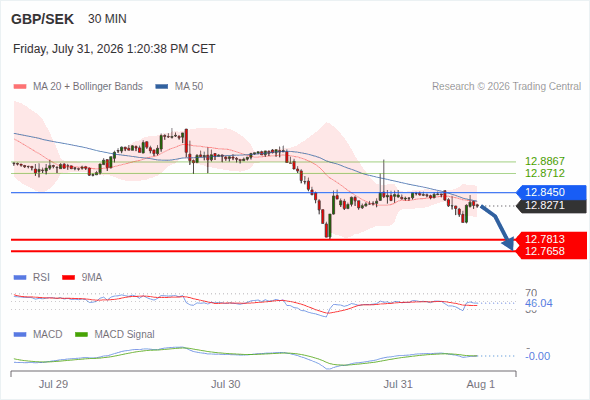The height and width of the screenshot is (400, 590).
Task: Click the red 12.7658 support price tag
Action: pyautogui.click(x=551, y=251)
